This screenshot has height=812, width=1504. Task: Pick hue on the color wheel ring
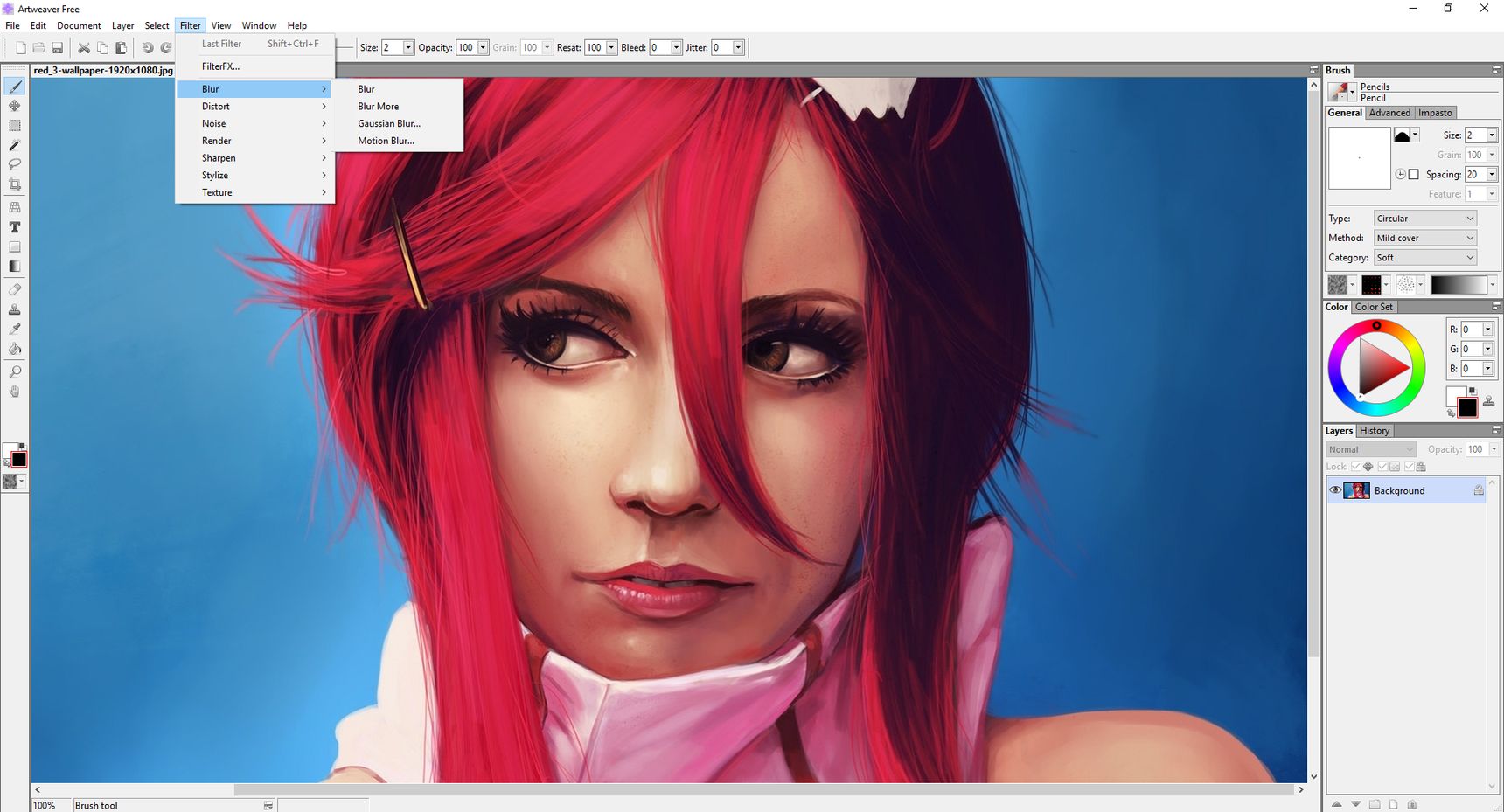coord(1376,325)
